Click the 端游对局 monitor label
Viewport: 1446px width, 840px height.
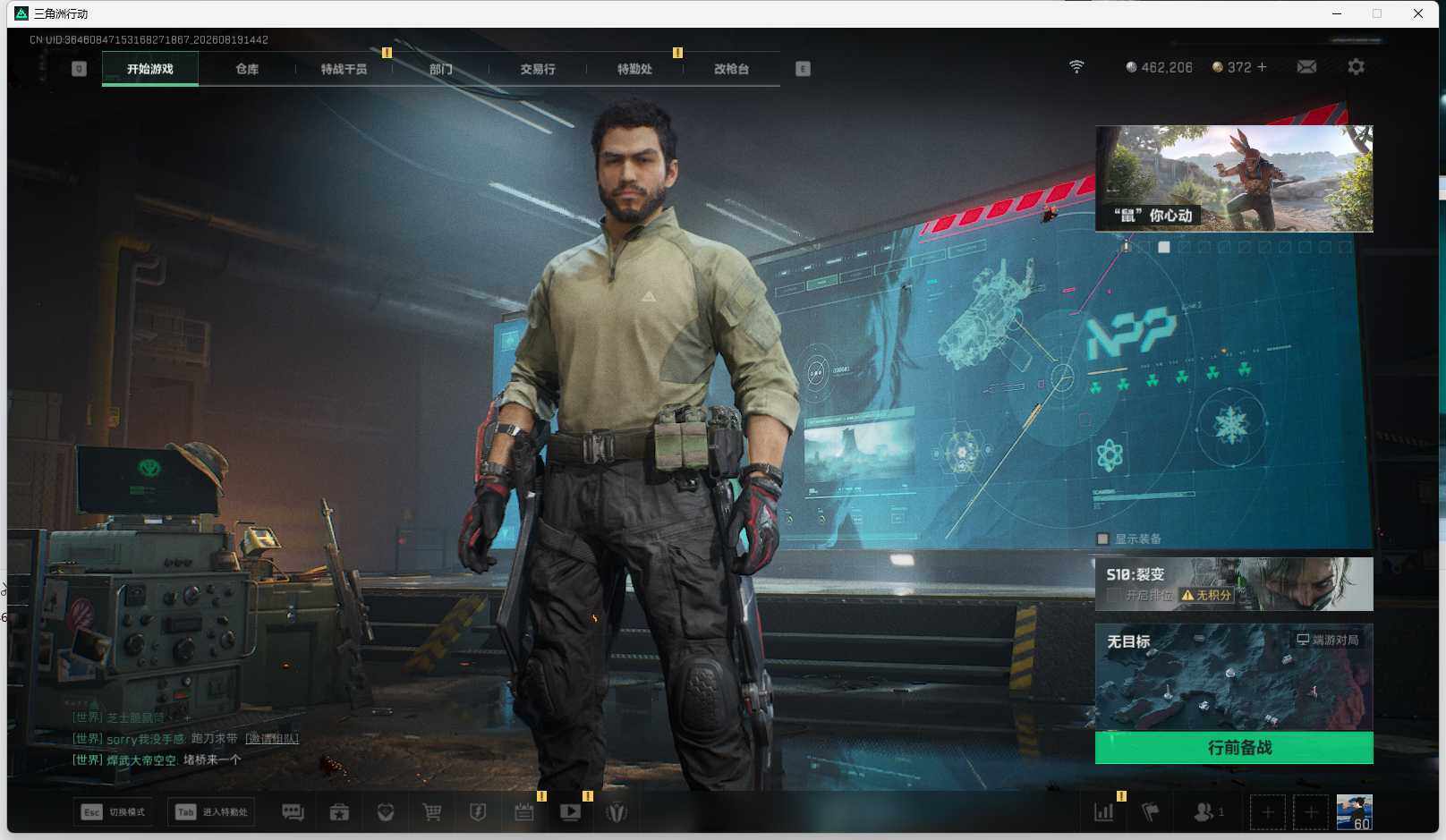click(1328, 640)
